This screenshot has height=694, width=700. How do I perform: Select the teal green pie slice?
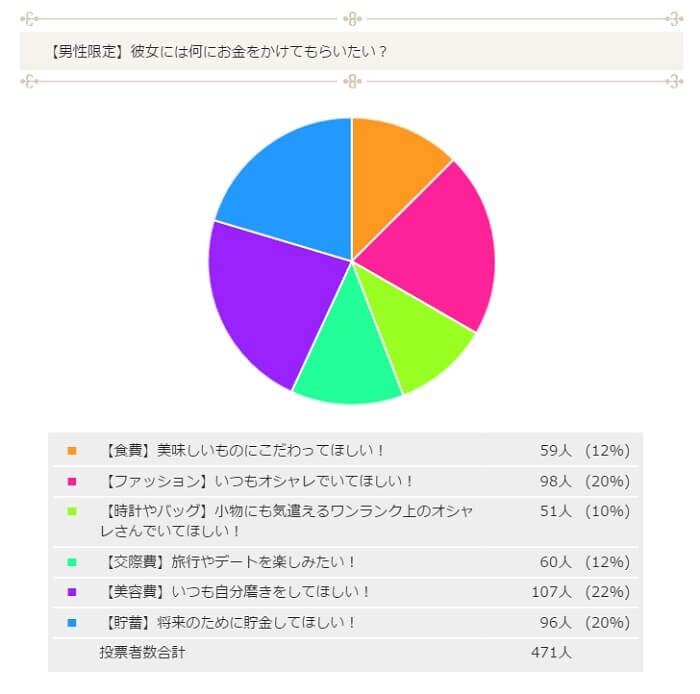345,355
